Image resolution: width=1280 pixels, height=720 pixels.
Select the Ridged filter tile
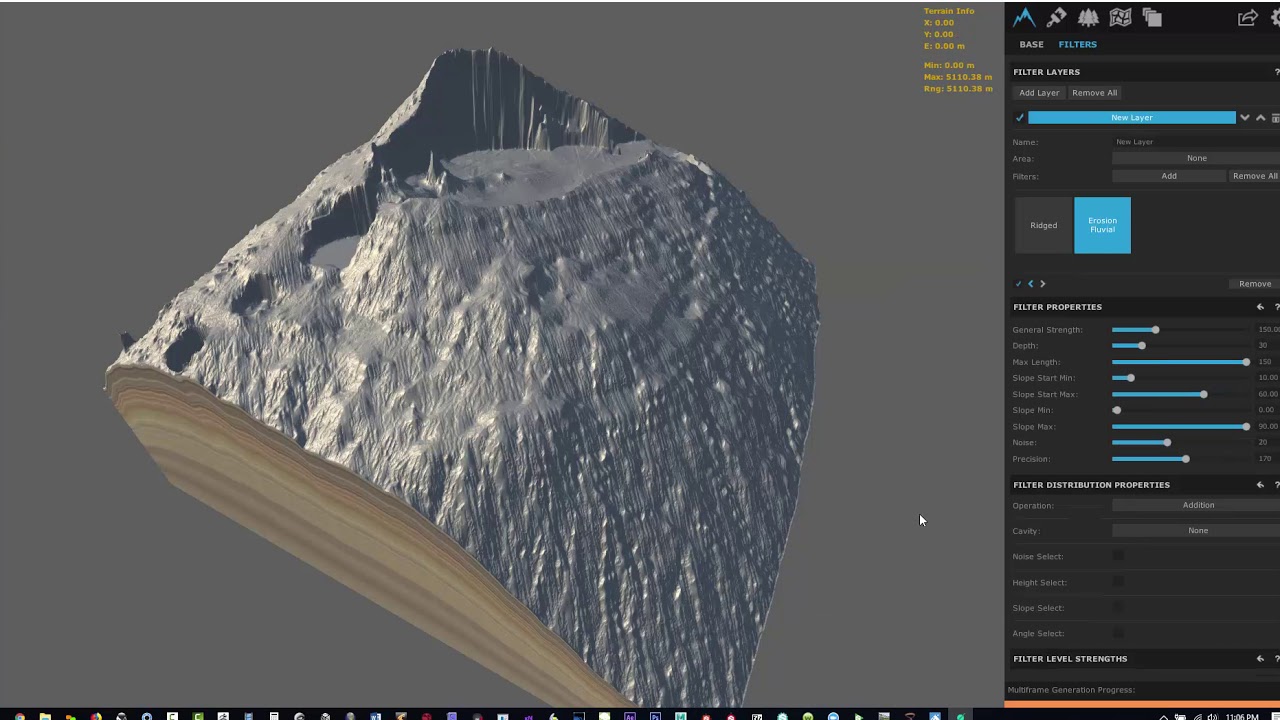pos(1043,225)
